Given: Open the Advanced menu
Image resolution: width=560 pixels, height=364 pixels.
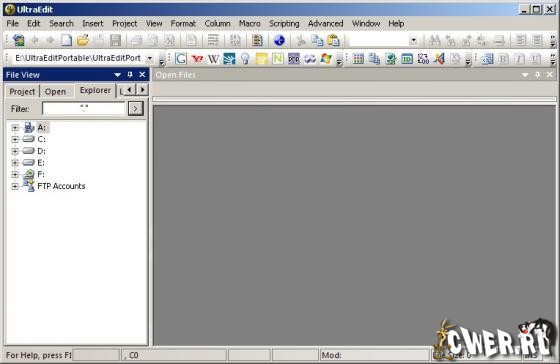Looking at the screenshot, I should pyautogui.click(x=325, y=24).
